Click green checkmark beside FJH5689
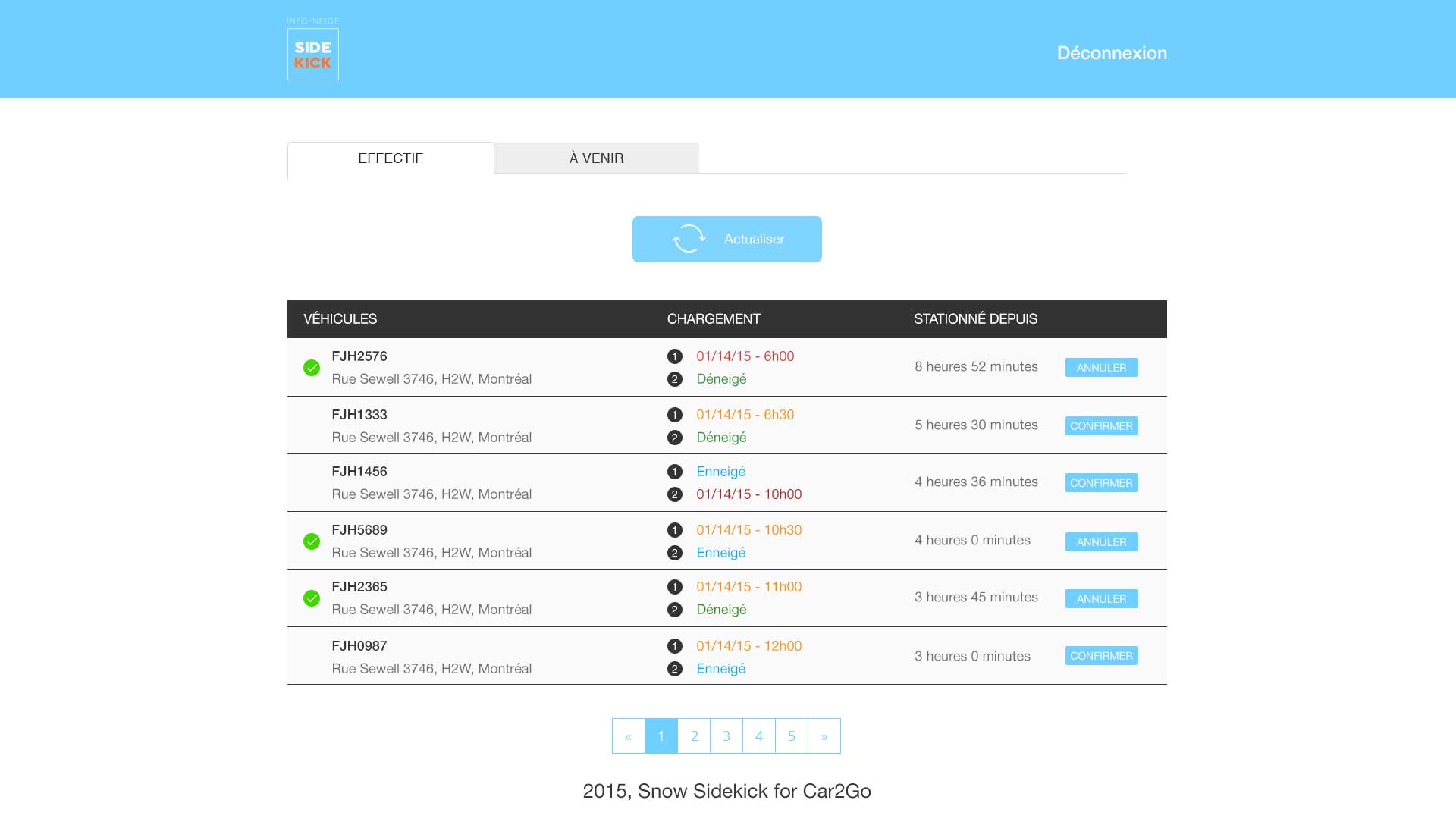 [x=312, y=541]
